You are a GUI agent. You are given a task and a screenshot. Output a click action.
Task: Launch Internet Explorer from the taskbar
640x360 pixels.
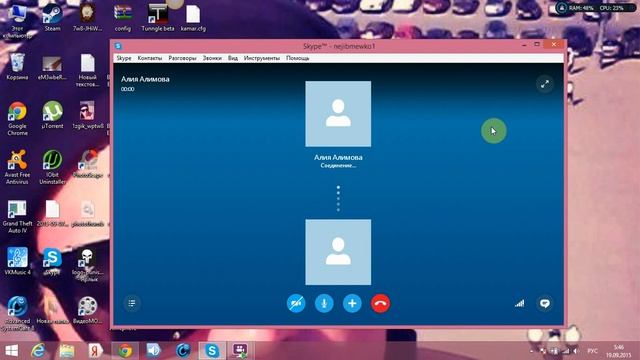click(38, 351)
